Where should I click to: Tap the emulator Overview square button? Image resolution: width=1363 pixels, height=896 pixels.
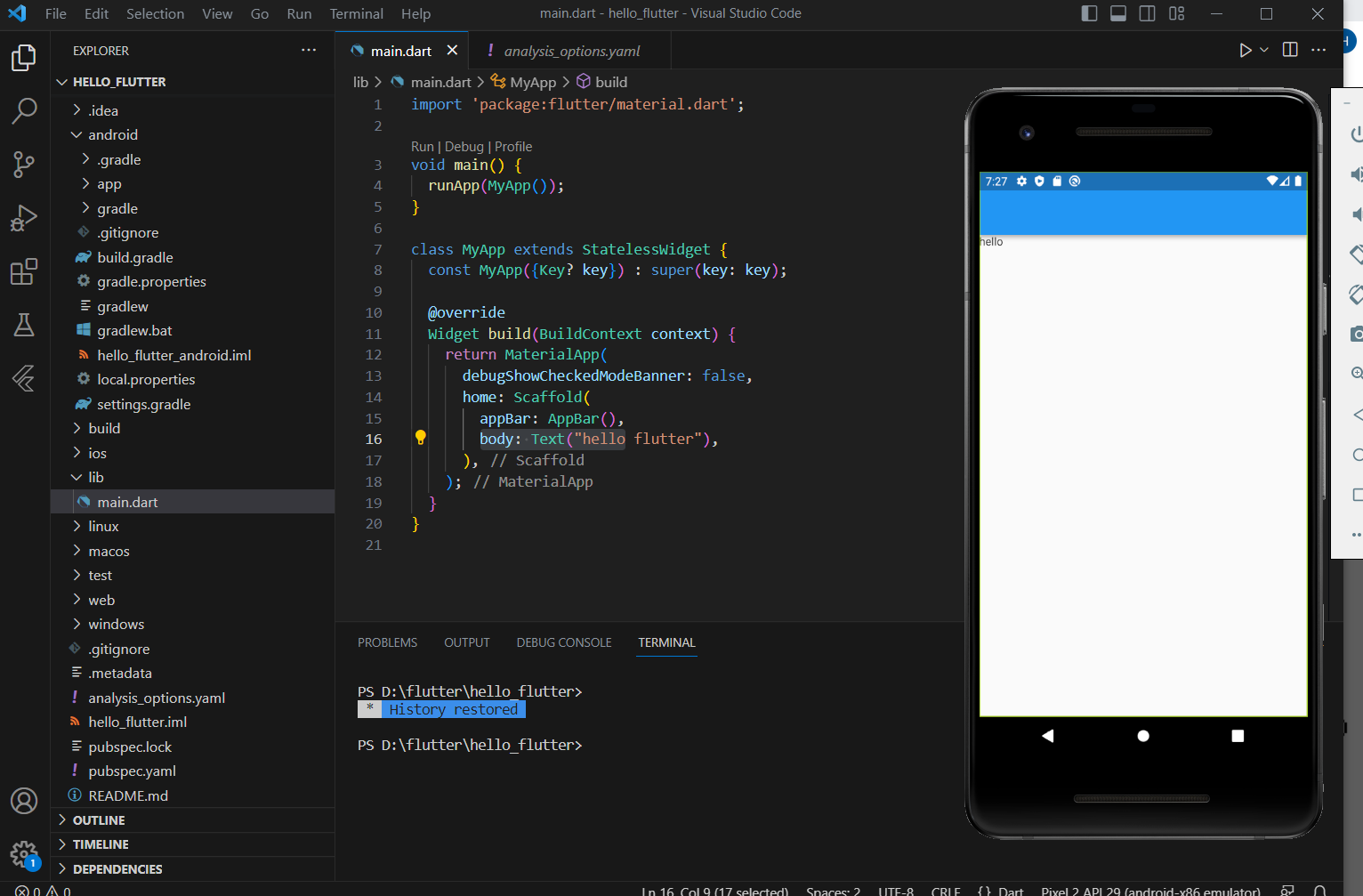click(1238, 736)
